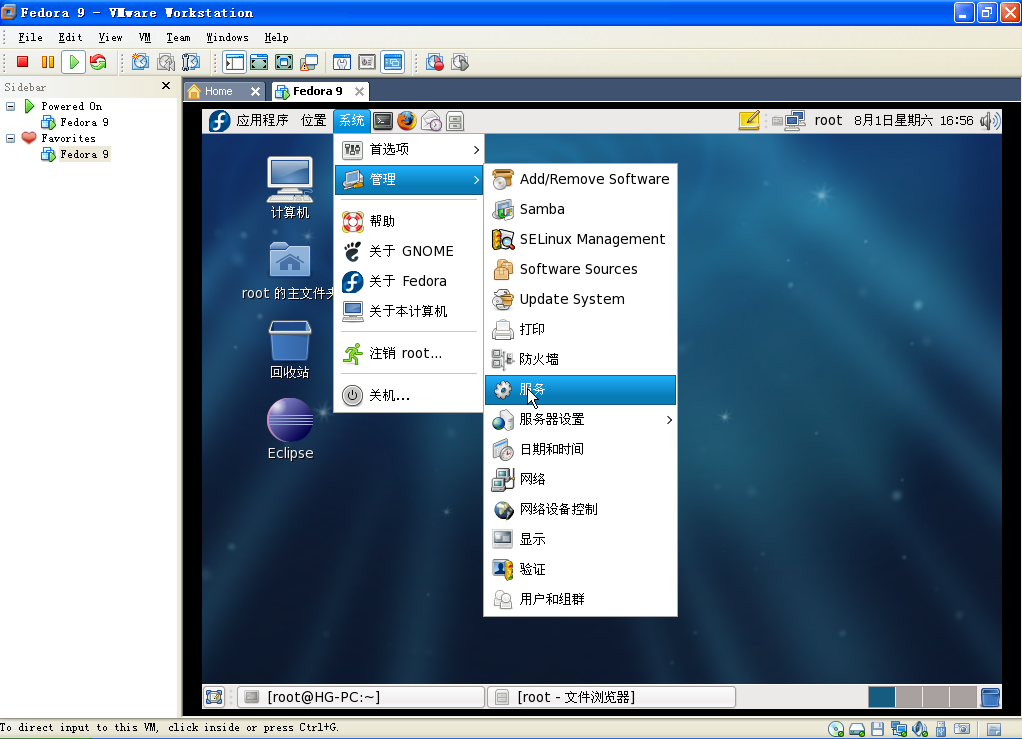This screenshot has width=1022, height=739.
Task: Enable Quick Switch mode toolbar icon
Action: [x=259, y=62]
